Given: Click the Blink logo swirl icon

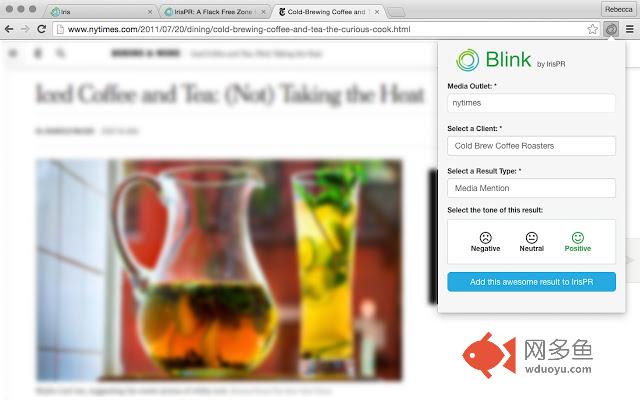Looking at the screenshot, I should point(467,60).
